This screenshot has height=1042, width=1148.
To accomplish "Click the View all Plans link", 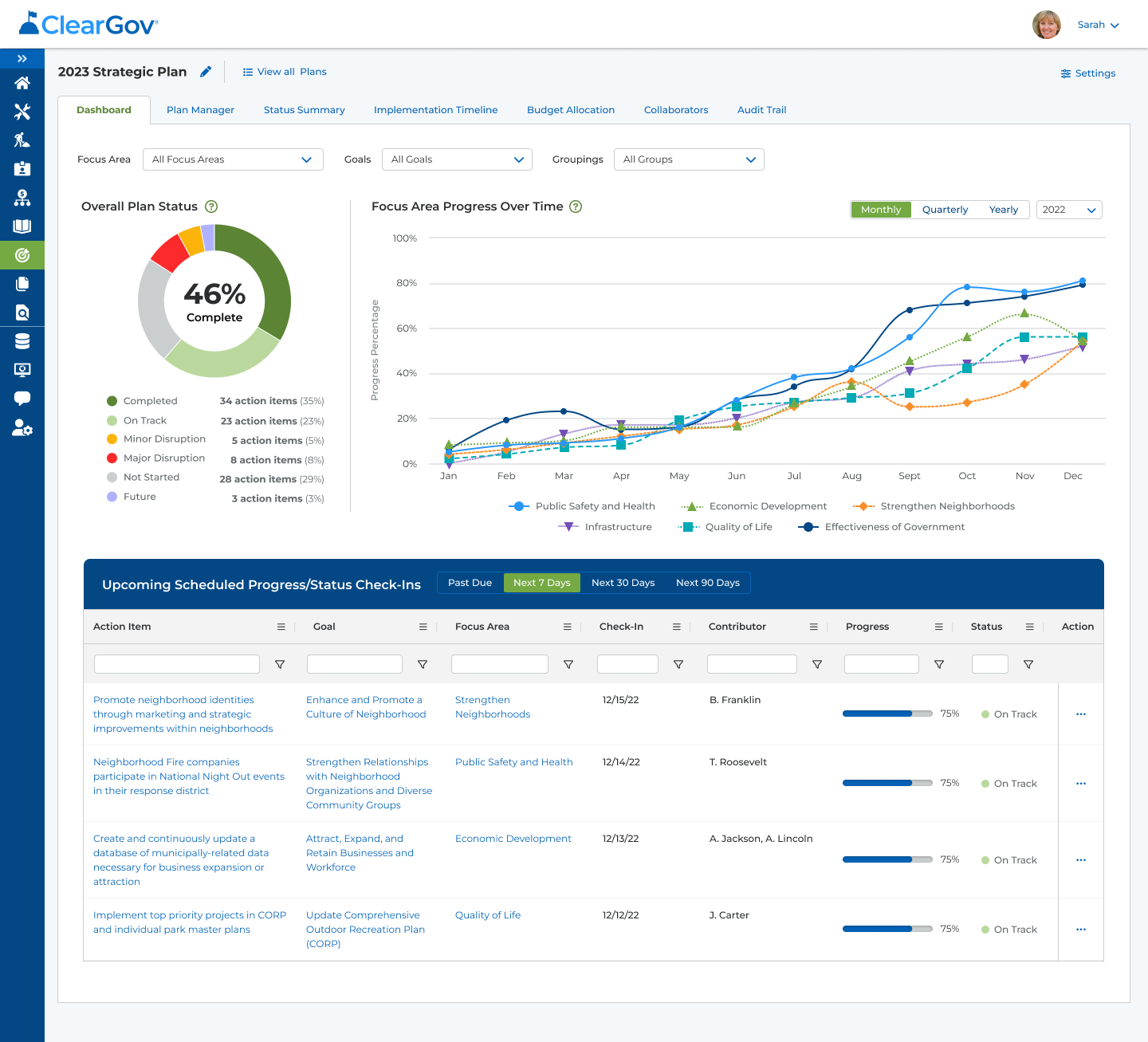I will pyautogui.click(x=285, y=72).
